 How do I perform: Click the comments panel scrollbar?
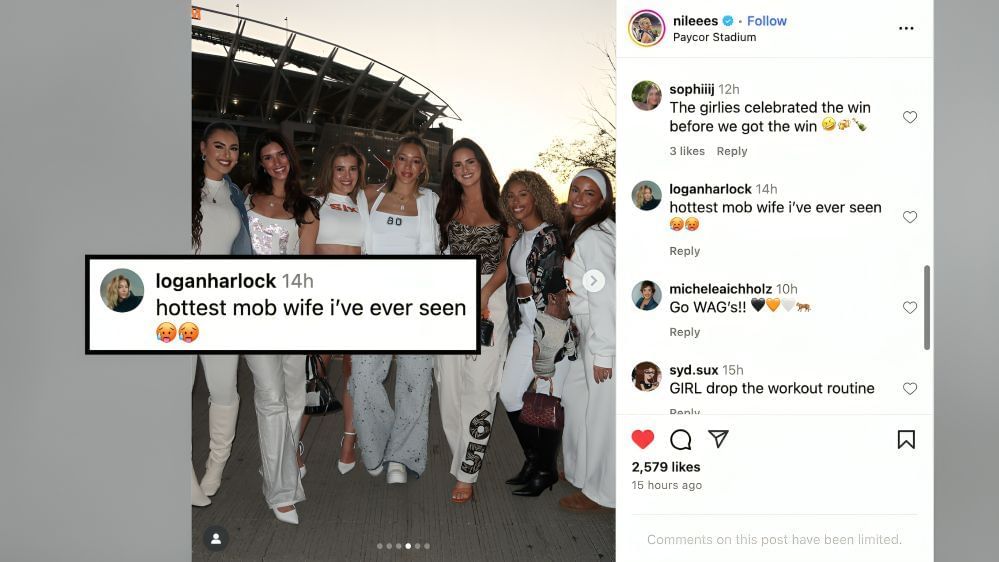click(926, 307)
